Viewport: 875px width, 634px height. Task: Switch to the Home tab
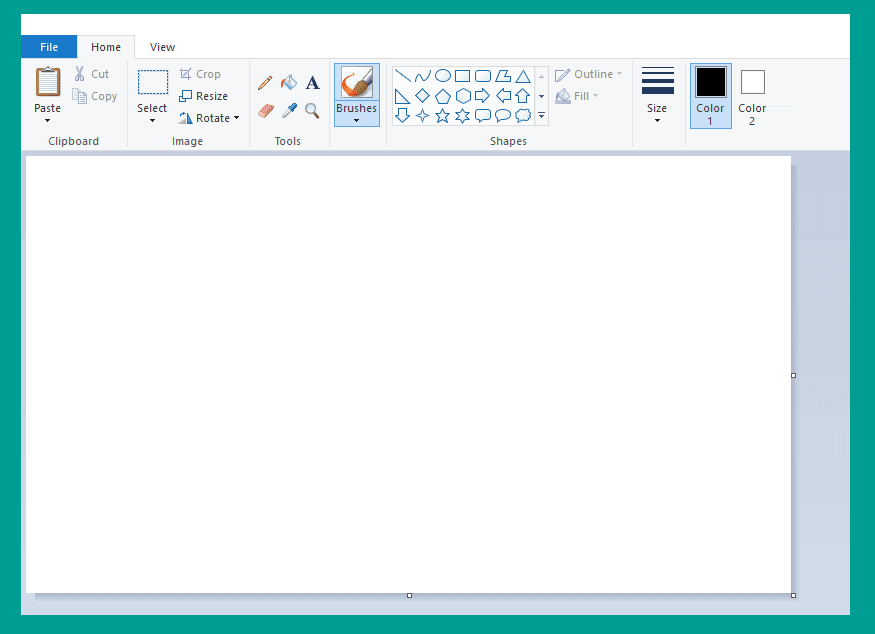pyautogui.click(x=106, y=47)
